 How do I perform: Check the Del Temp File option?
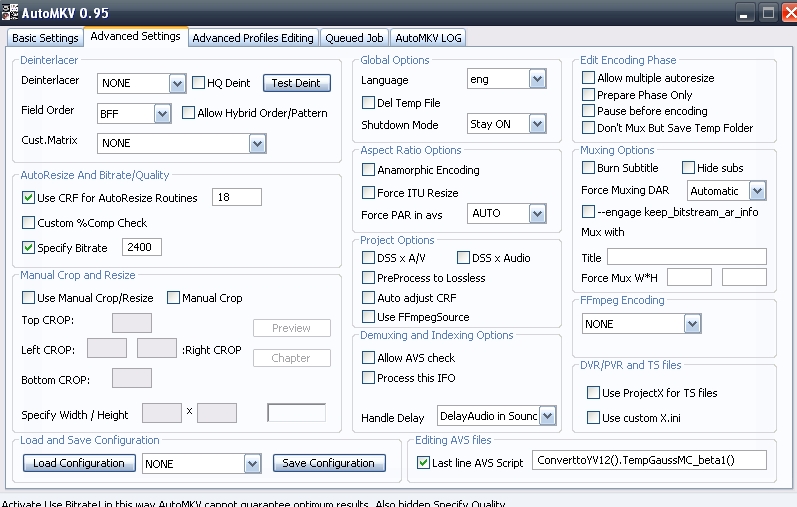point(368,102)
